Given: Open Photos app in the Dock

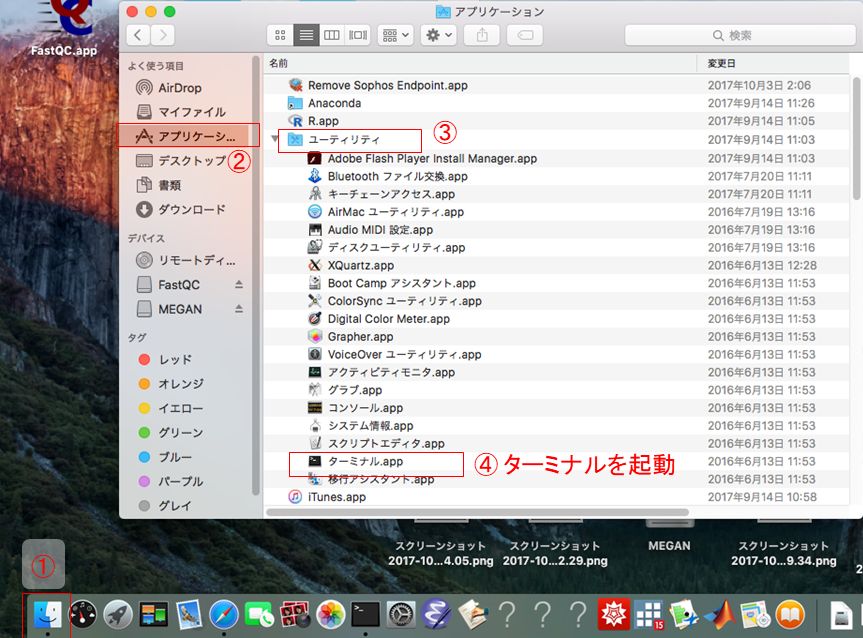Looking at the screenshot, I should click(330, 614).
